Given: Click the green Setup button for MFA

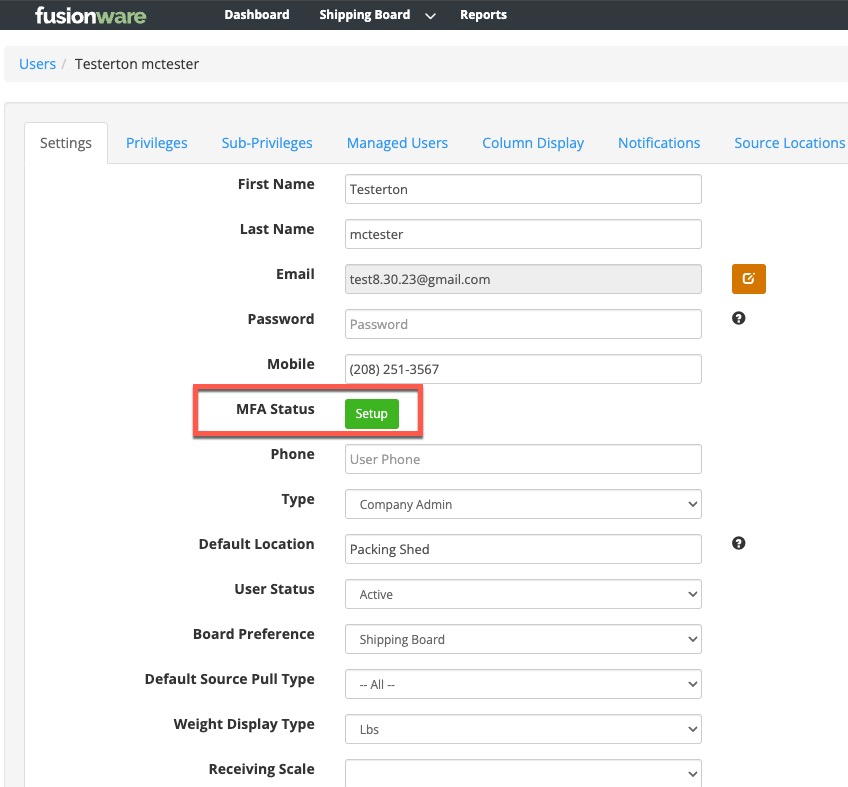Looking at the screenshot, I should (x=371, y=413).
